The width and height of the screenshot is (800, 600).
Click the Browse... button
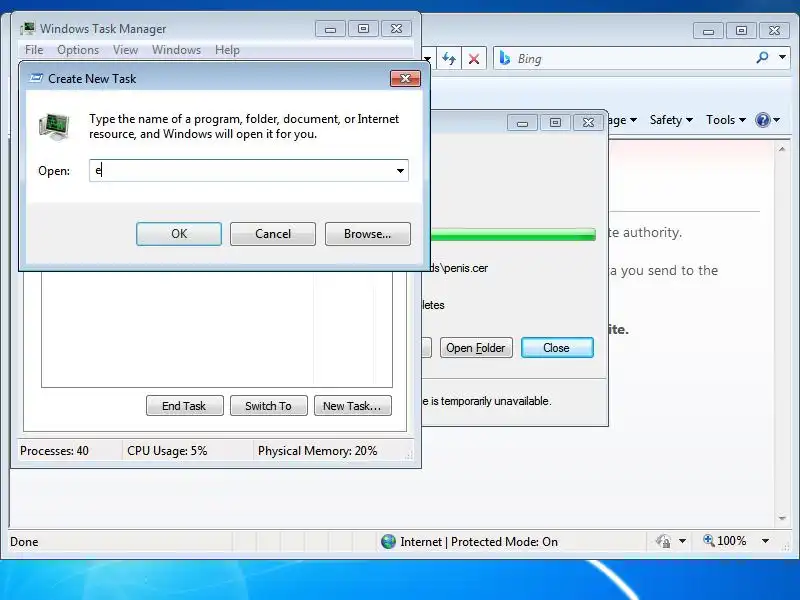(x=367, y=234)
